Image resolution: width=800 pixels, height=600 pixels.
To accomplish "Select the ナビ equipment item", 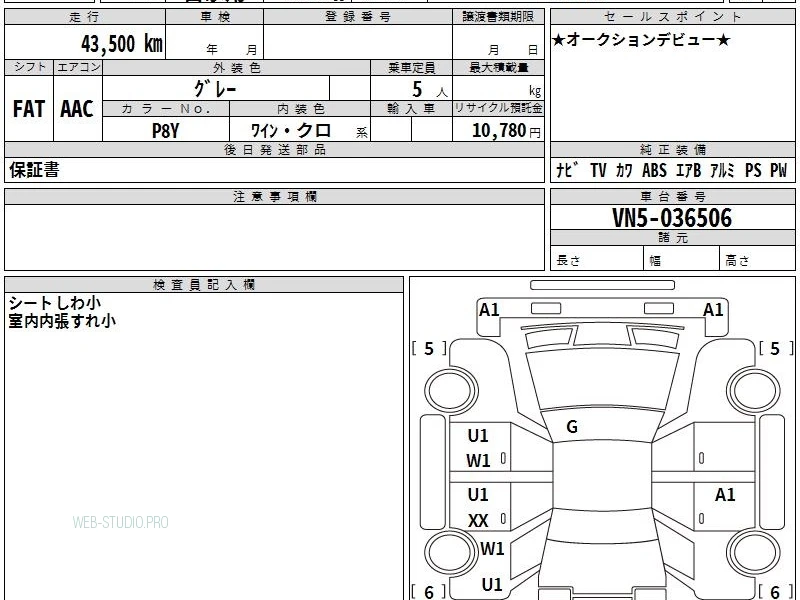I will [x=567, y=170].
